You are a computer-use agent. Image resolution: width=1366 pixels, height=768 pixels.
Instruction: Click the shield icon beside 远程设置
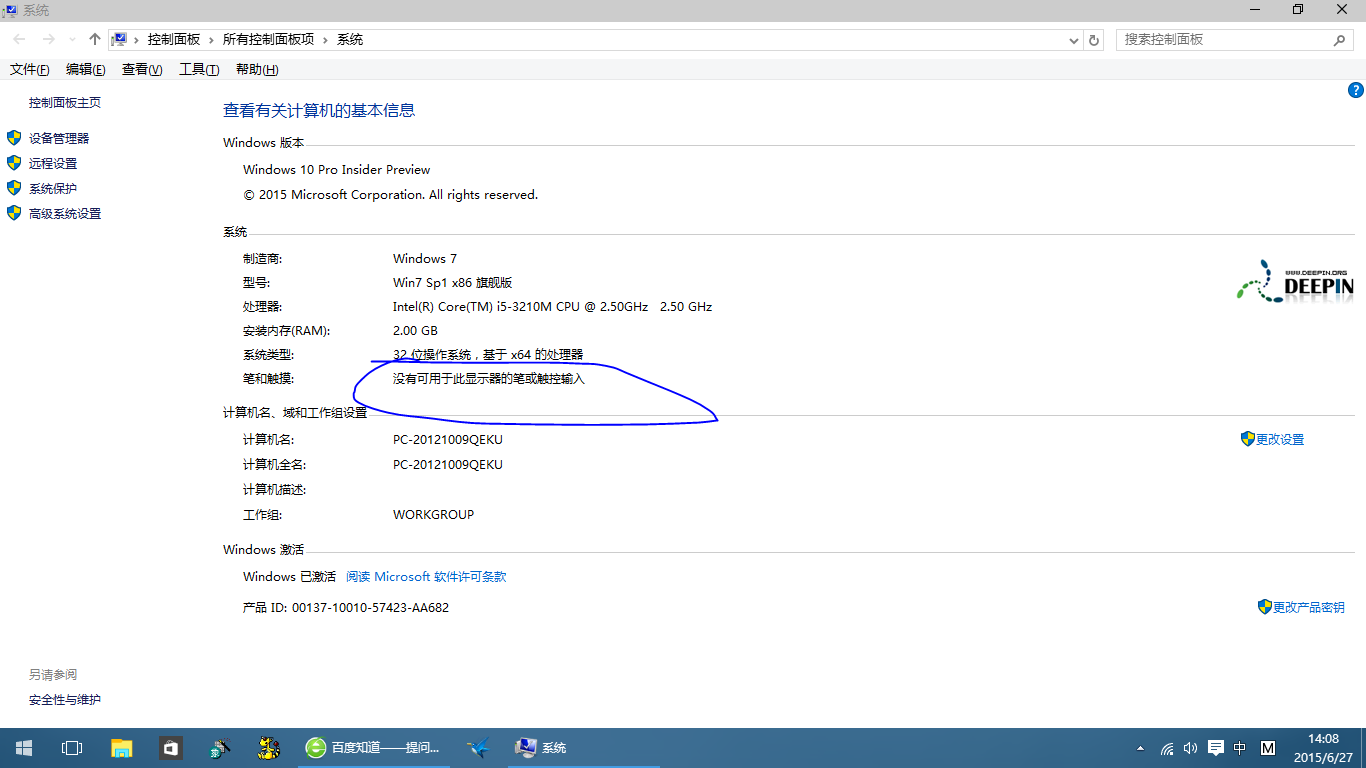tap(14, 163)
